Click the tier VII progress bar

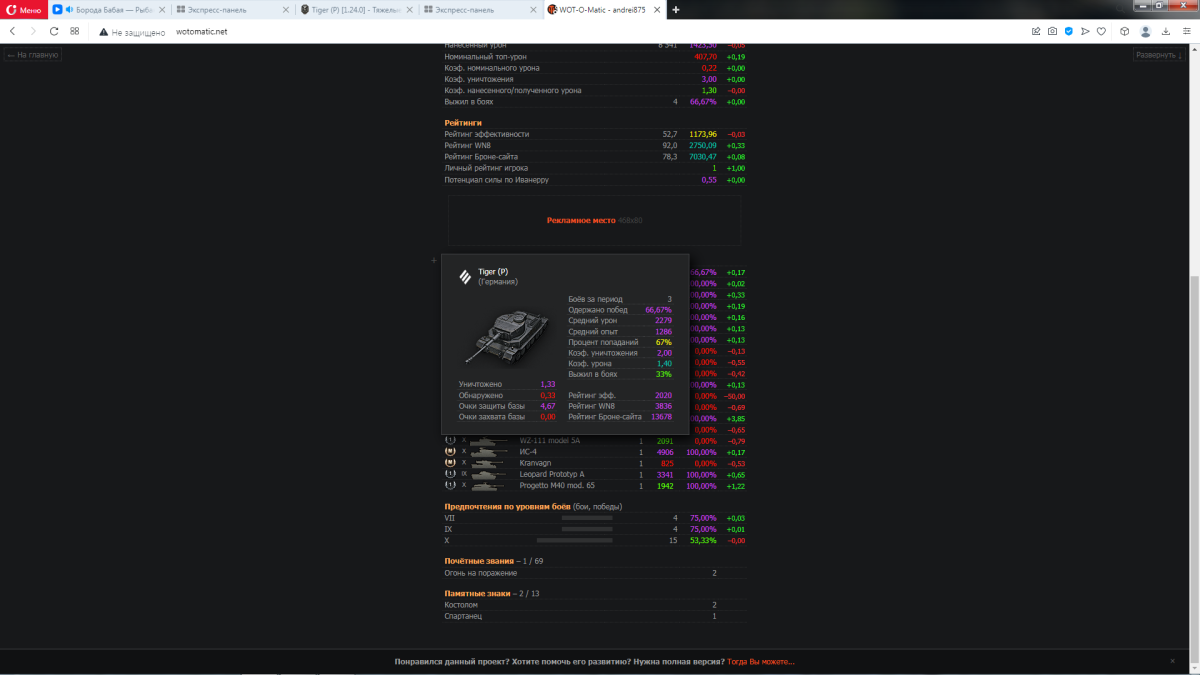587,518
